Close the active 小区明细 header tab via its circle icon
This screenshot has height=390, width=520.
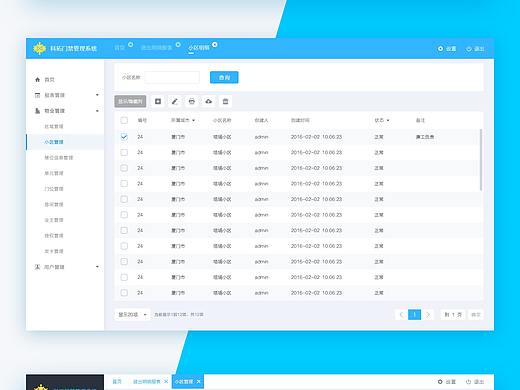click(215, 44)
